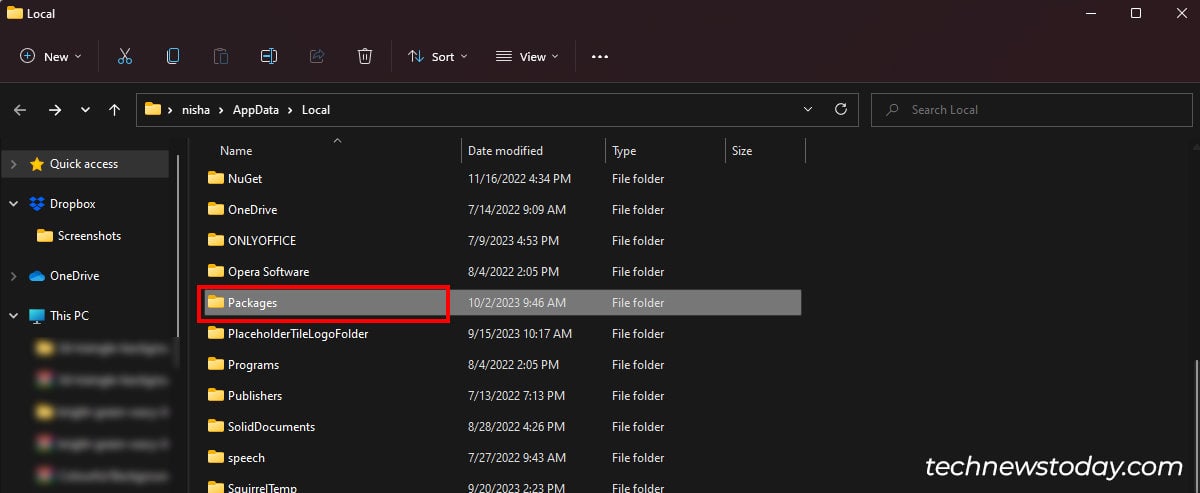The width and height of the screenshot is (1200, 493).
Task: Click in the Search Local field
Action: point(1031,110)
